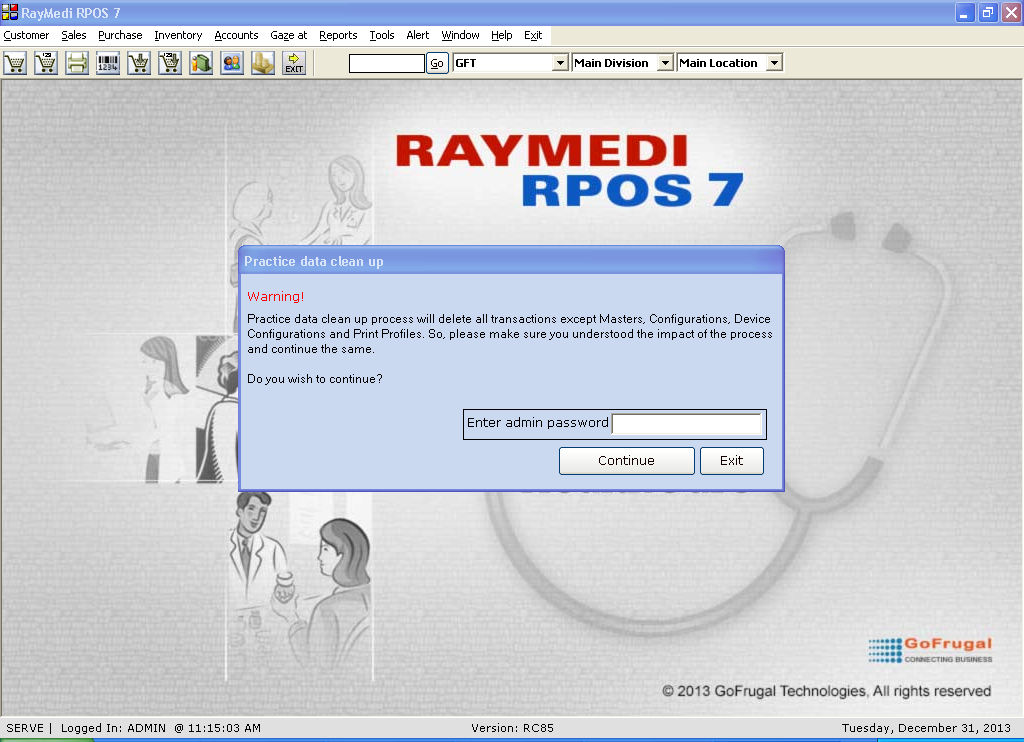Click the 'Practice data clean up' dialog title

(x=313, y=261)
